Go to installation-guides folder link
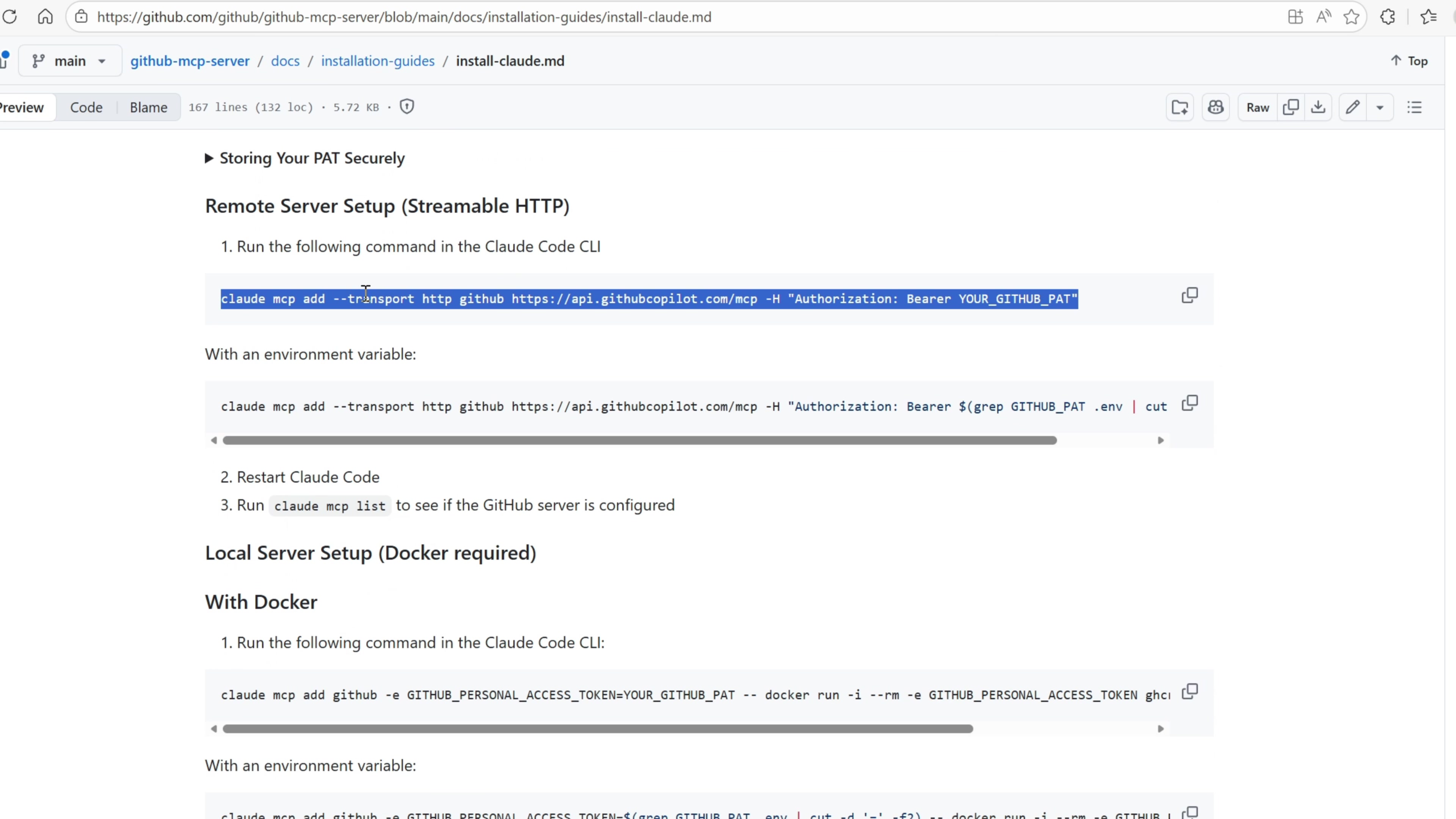 coord(378,61)
